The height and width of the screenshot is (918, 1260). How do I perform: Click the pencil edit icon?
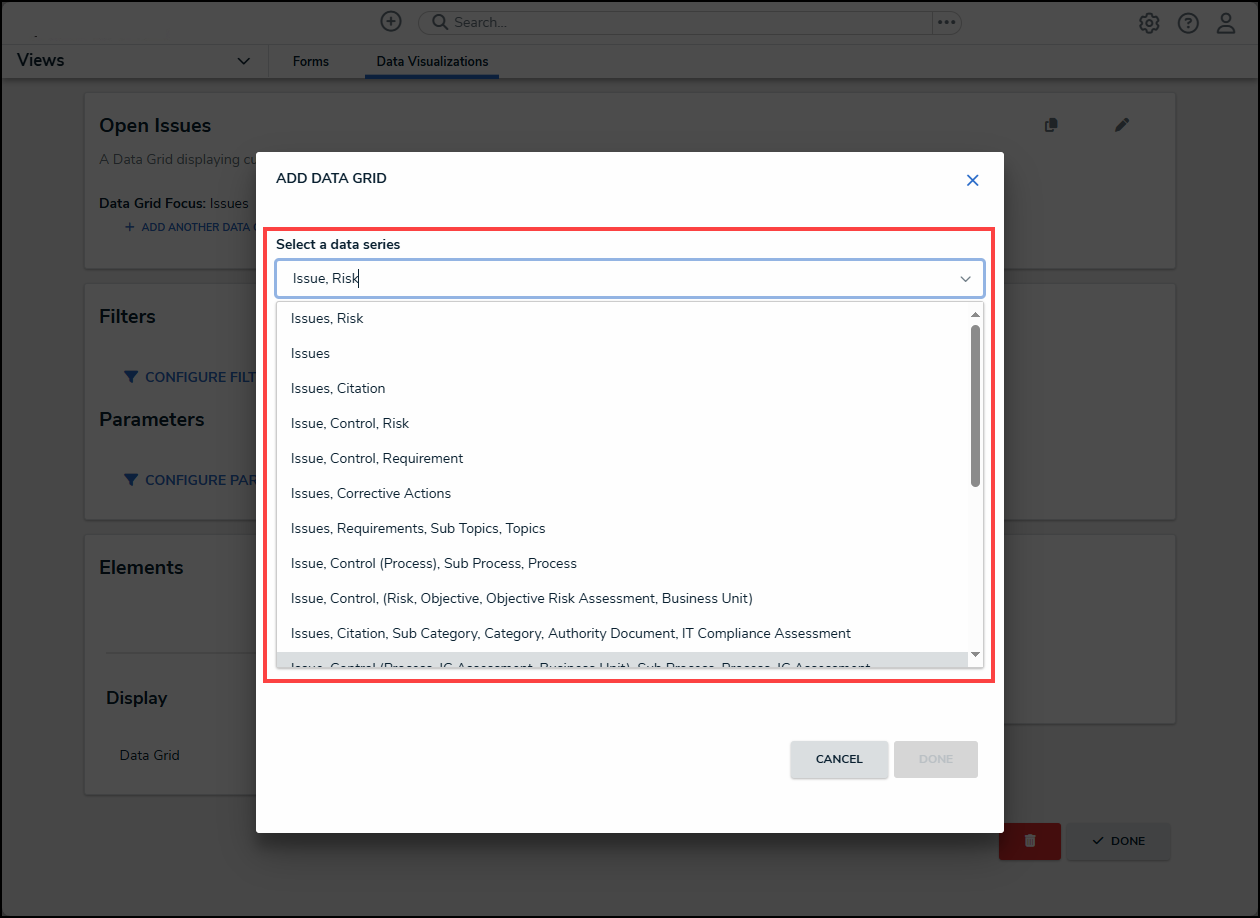click(x=1122, y=125)
